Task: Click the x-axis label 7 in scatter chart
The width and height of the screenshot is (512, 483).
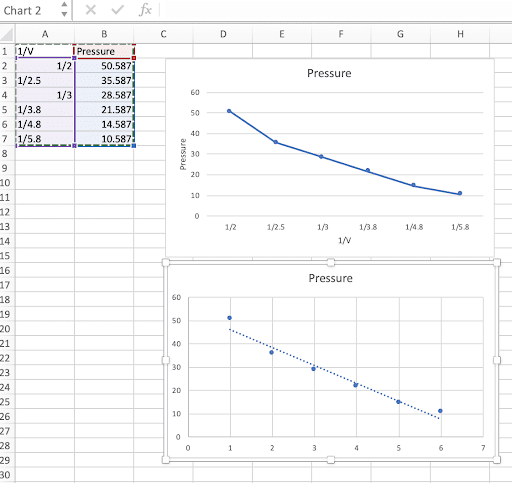Action: 483,448
